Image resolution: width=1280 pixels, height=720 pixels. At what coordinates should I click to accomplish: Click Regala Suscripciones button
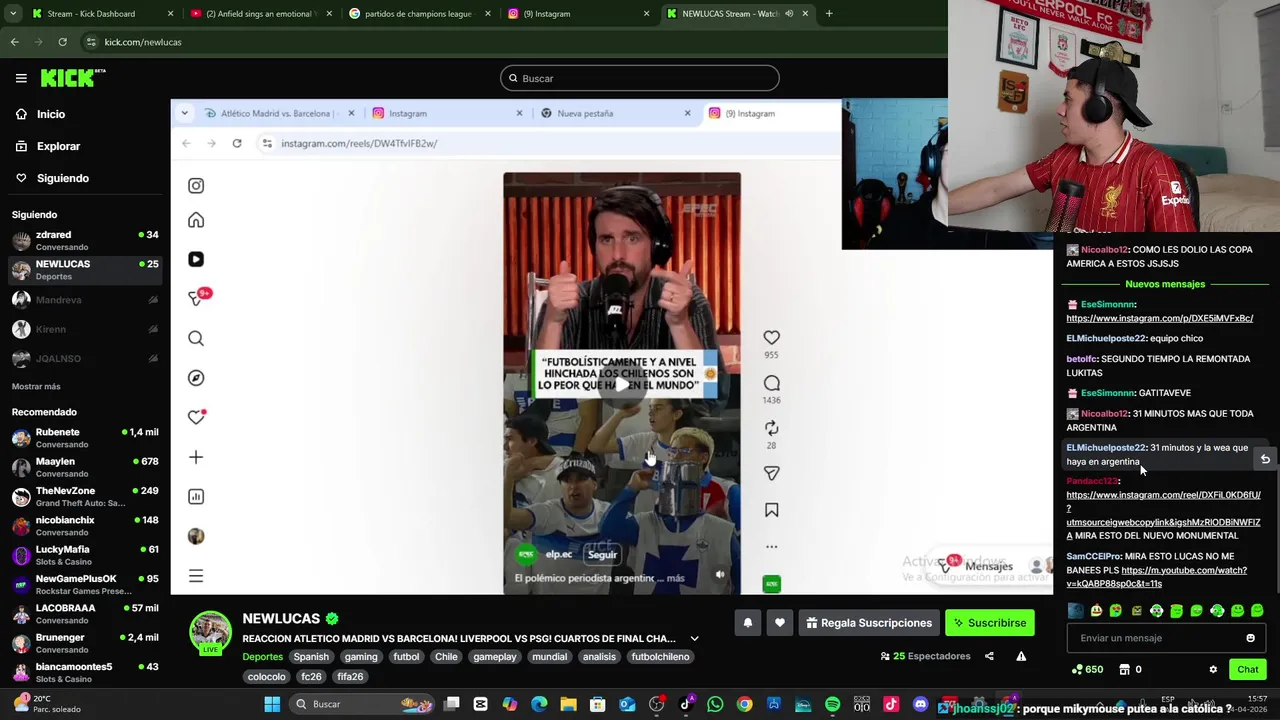pos(867,623)
